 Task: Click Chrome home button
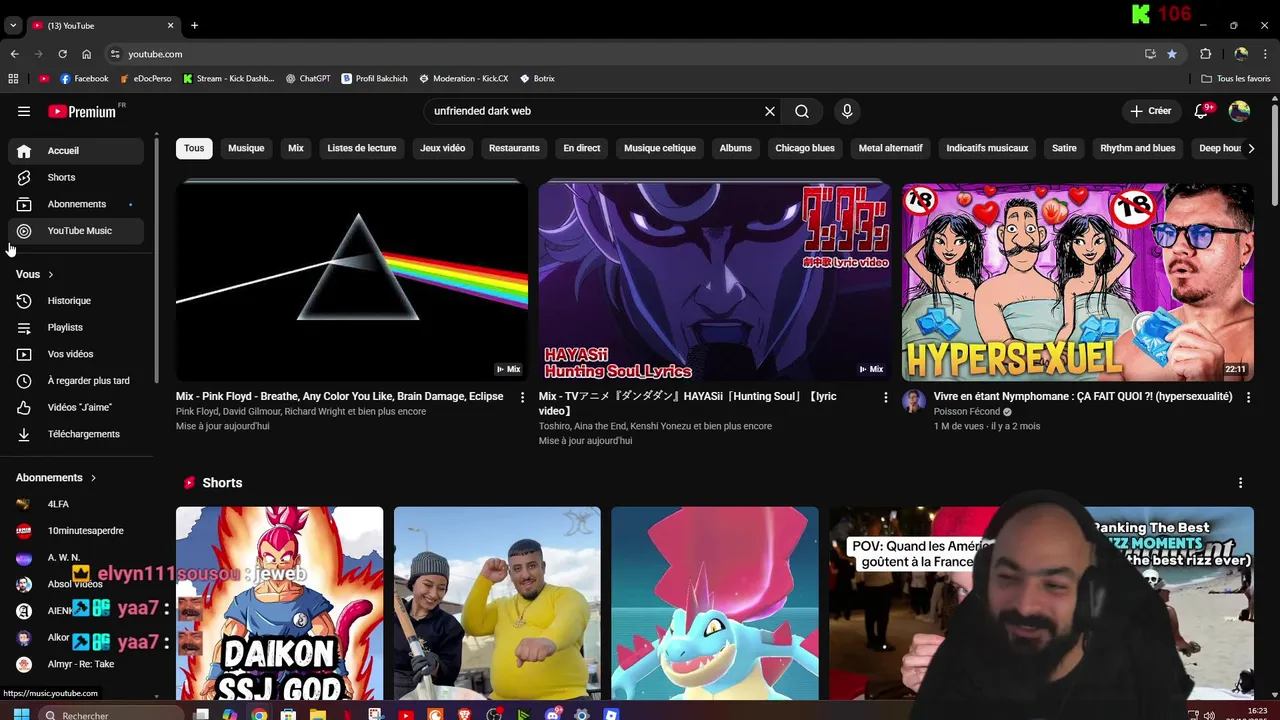pyautogui.click(x=86, y=54)
